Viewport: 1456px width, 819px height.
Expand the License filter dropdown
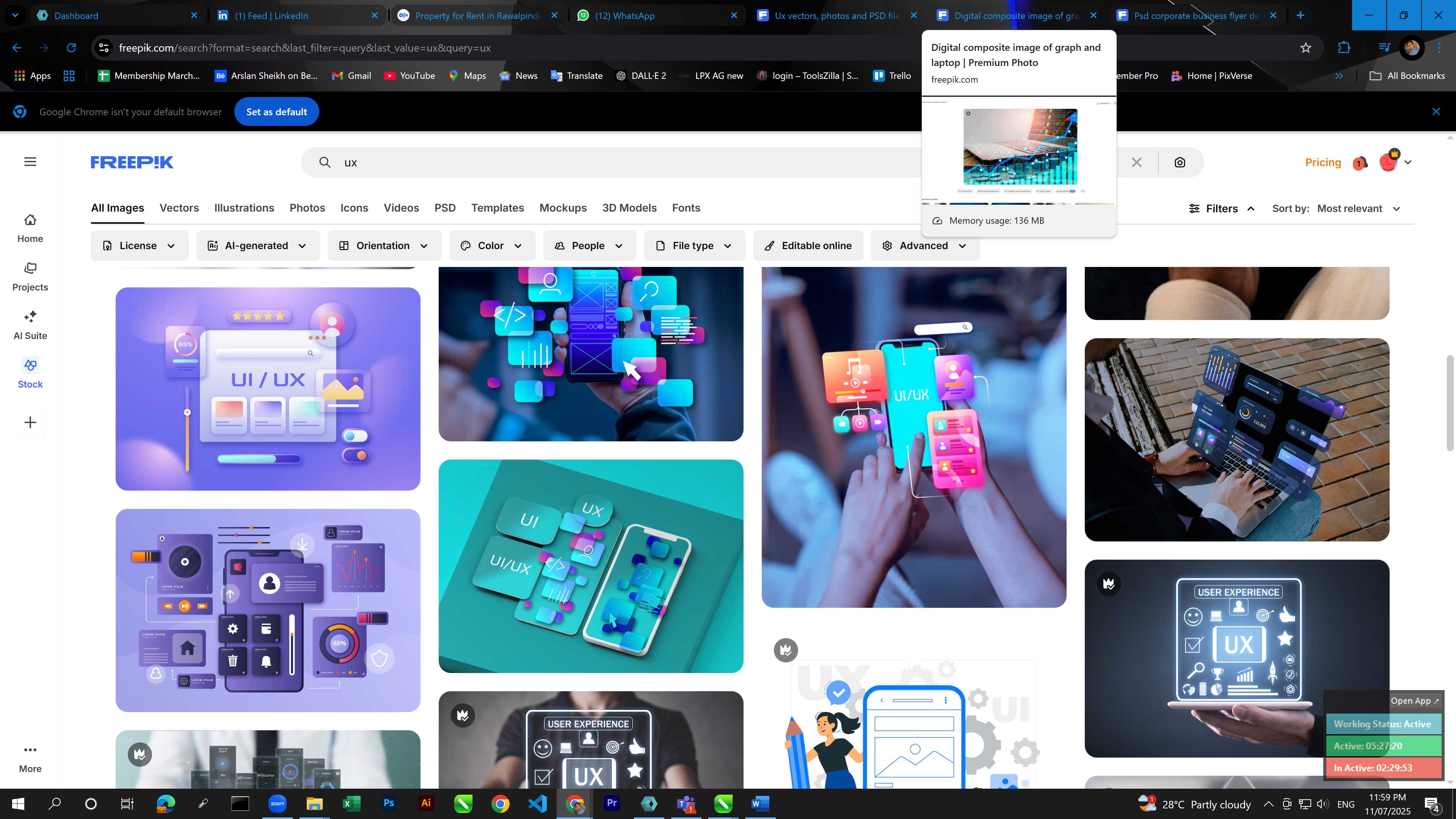pyautogui.click(x=139, y=246)
